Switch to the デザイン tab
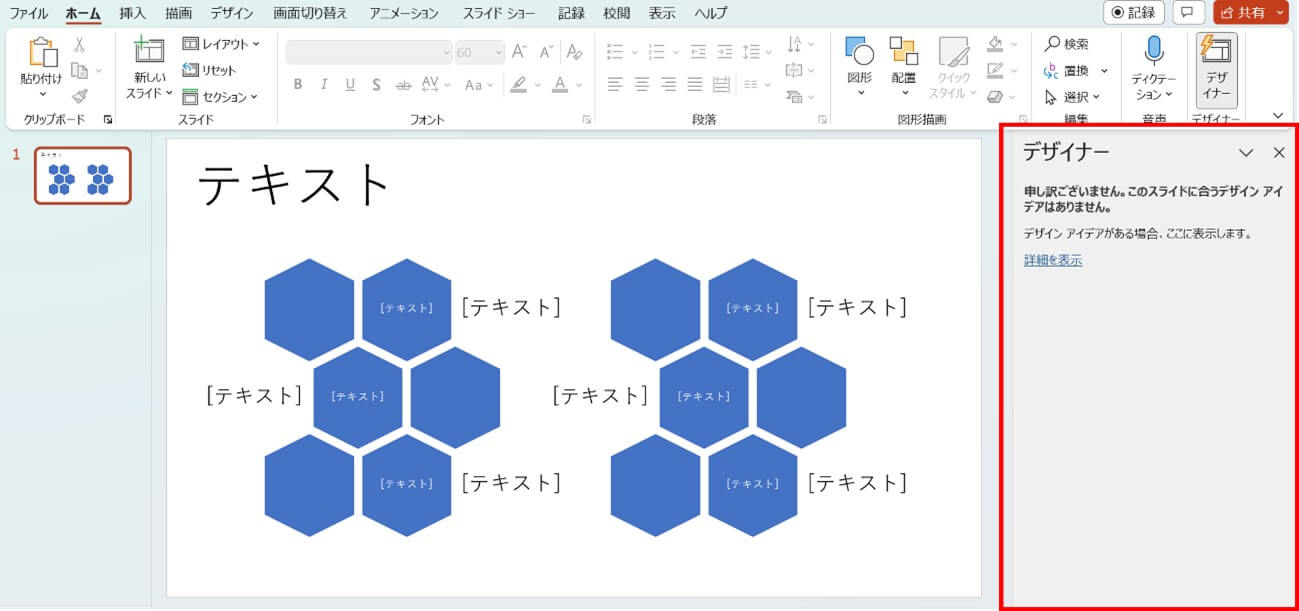 [231, 14]
